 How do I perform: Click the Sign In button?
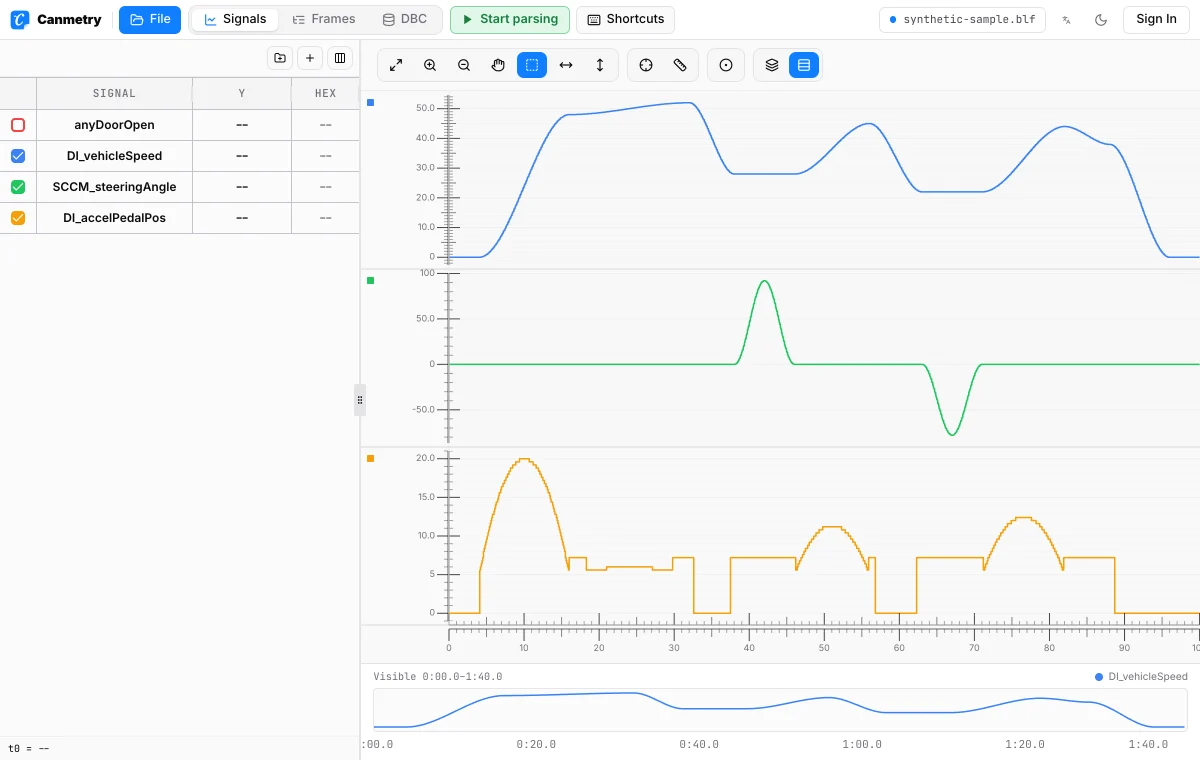tap(1156, 19)
